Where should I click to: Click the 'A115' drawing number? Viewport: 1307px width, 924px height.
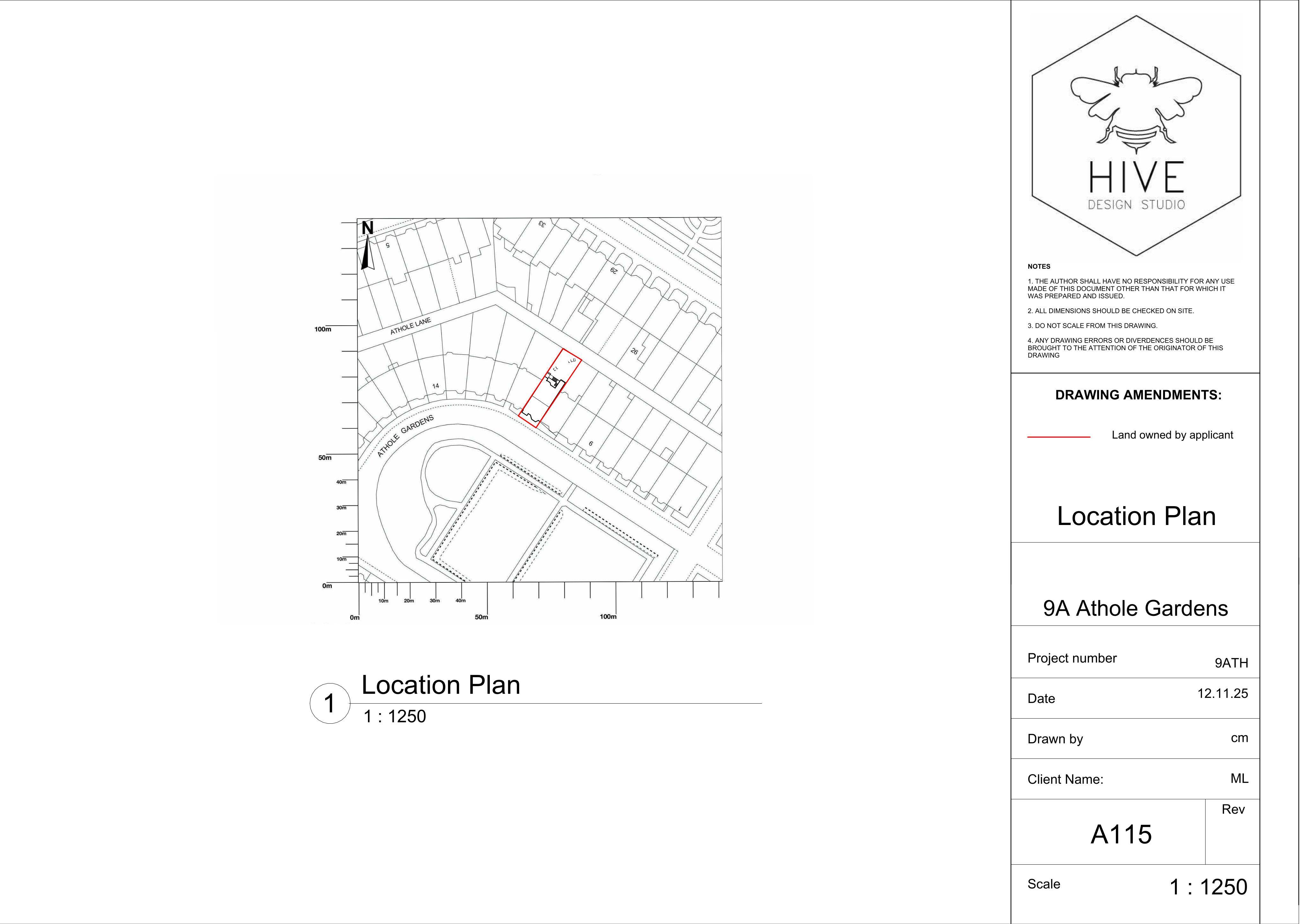1121,835
